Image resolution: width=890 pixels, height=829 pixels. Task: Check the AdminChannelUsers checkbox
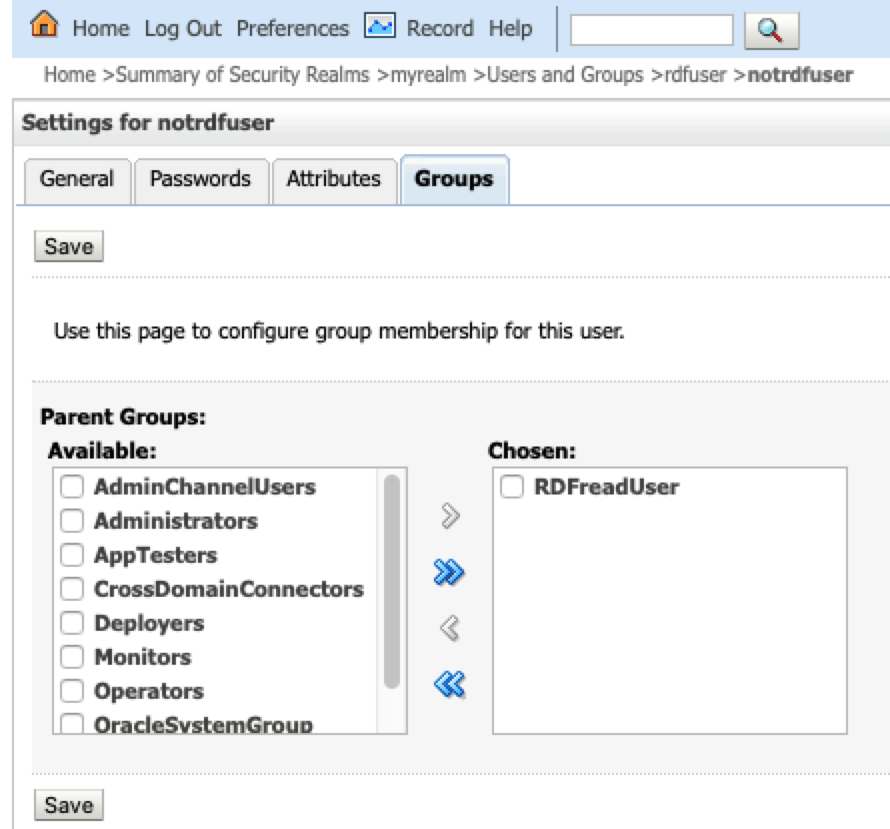pos(72,487)
